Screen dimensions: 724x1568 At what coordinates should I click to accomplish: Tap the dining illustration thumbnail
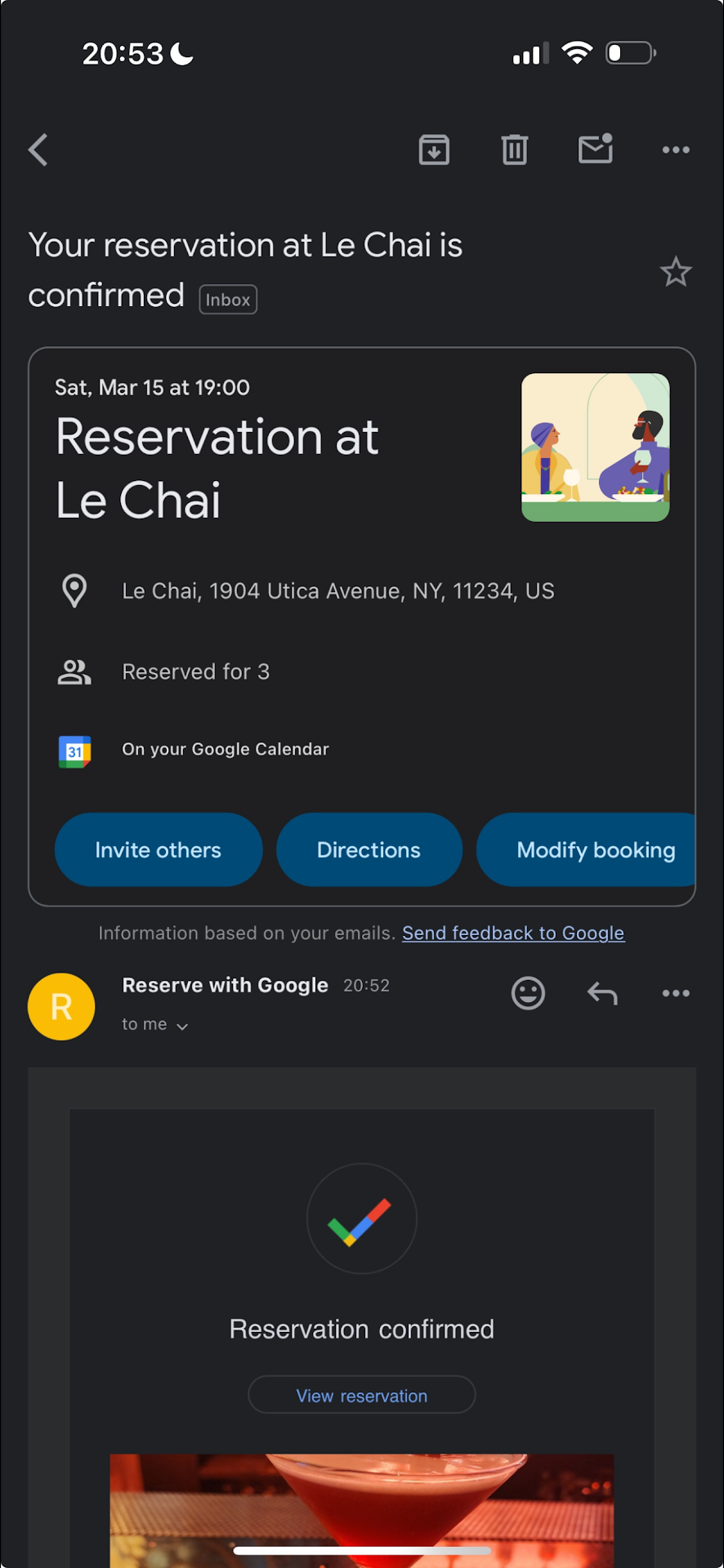[595, 448]
